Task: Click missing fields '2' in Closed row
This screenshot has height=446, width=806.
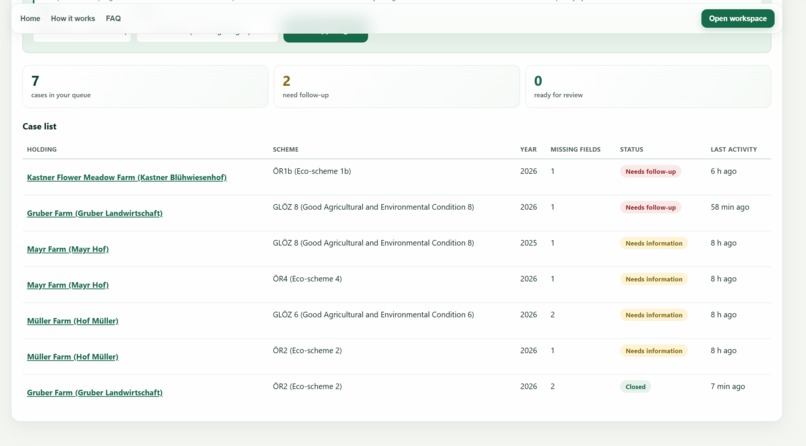Action: (x=553, y=386)
